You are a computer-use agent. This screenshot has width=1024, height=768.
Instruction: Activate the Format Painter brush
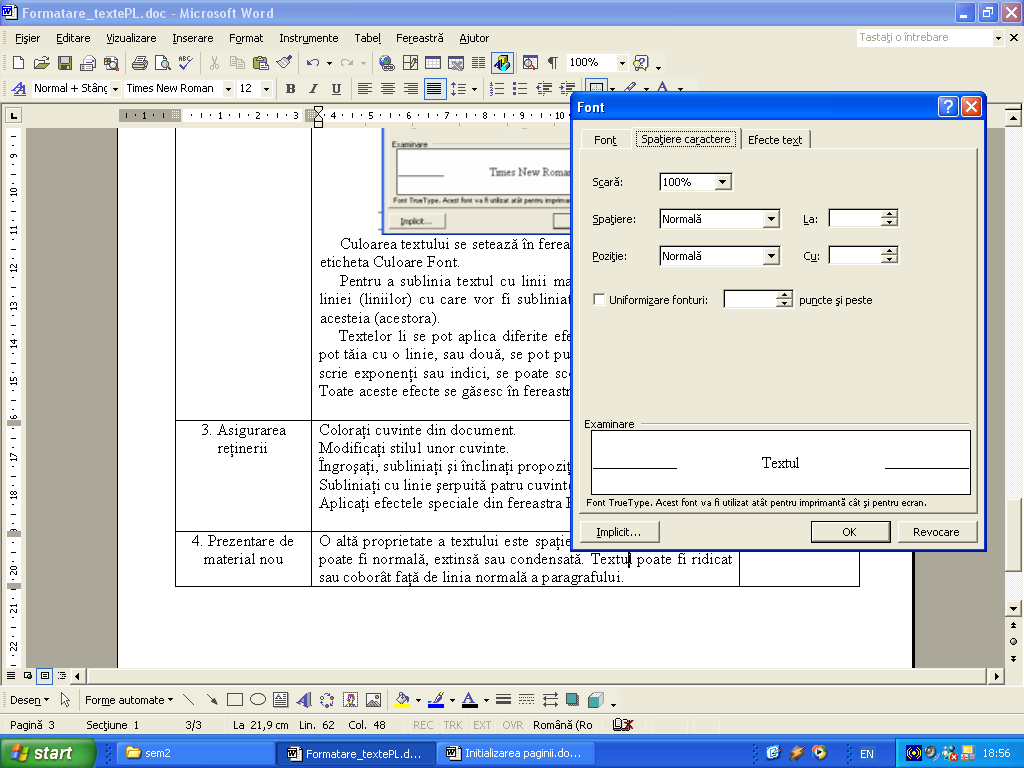tap(284, 63)
